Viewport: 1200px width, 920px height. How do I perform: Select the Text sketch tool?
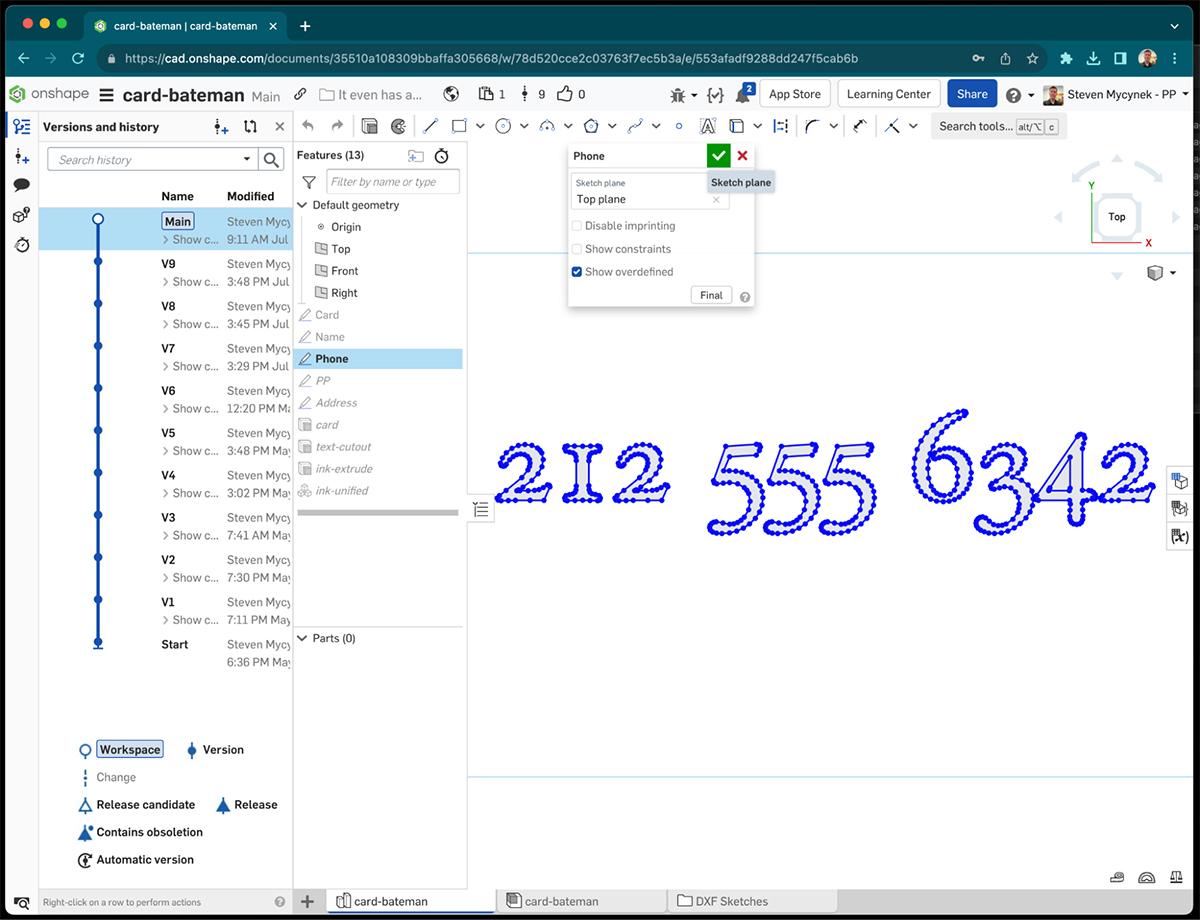[707, 126]
